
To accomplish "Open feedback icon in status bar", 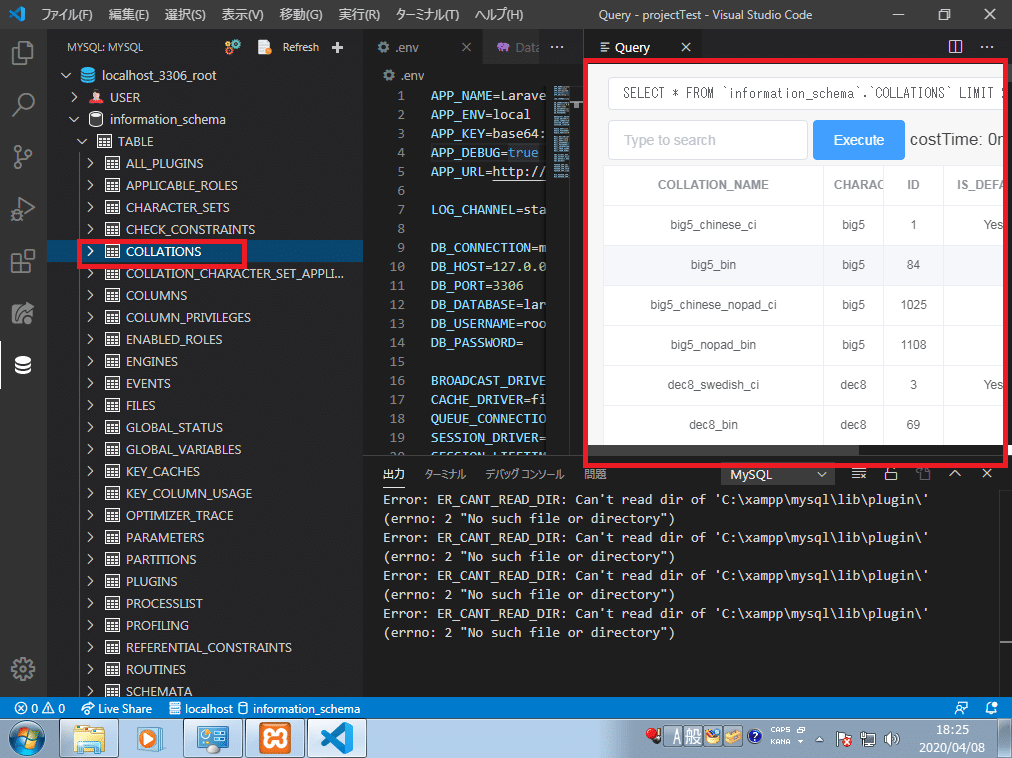I will (x=961, y=708).
